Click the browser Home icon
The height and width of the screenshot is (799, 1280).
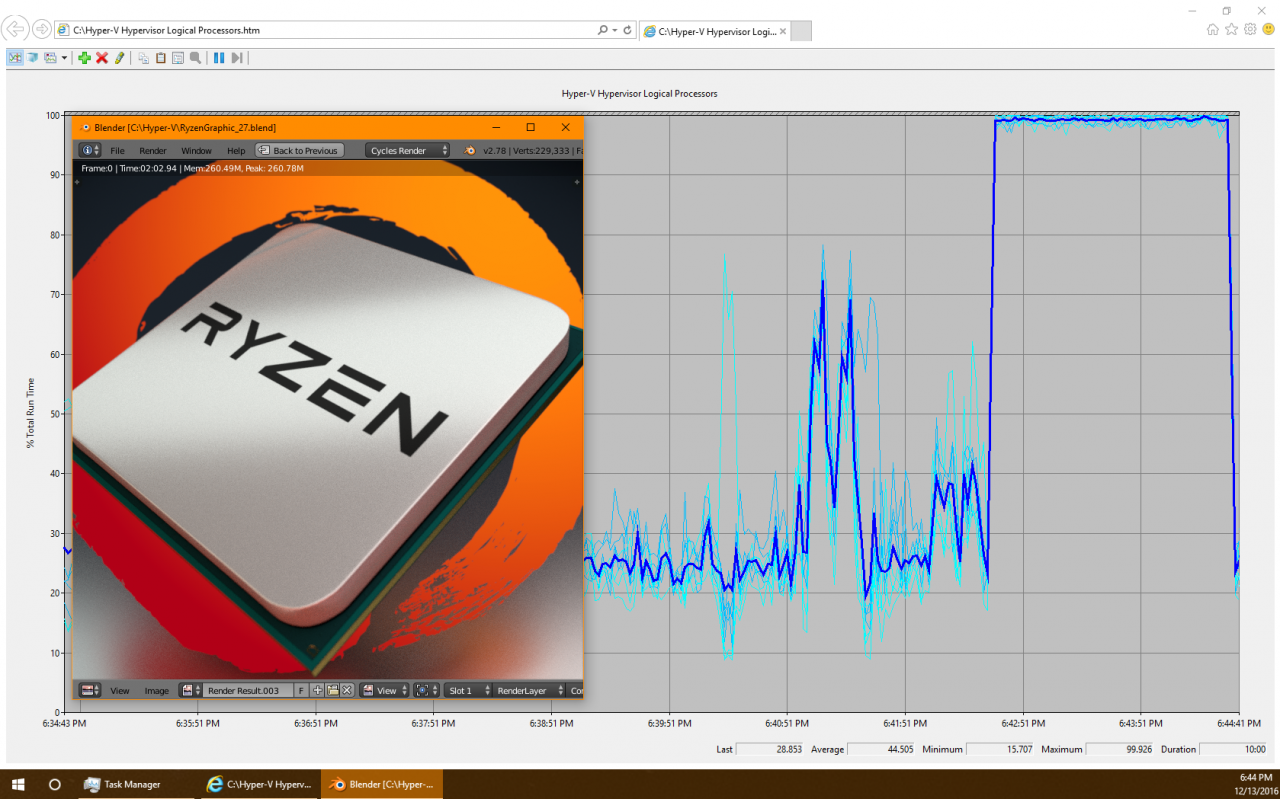[x=1213, y=30]
